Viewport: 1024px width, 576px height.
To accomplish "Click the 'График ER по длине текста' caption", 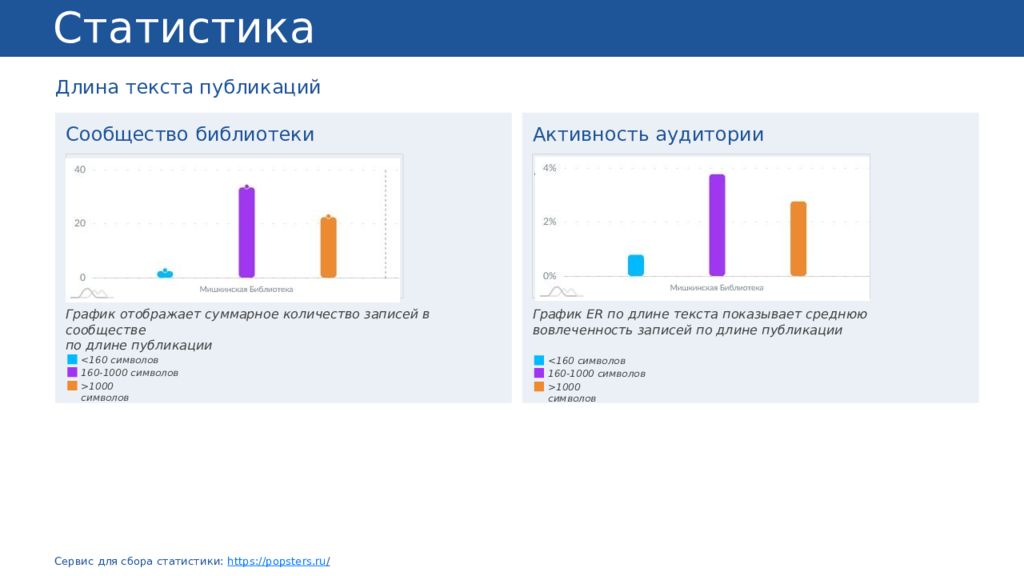I will (699, 322).
